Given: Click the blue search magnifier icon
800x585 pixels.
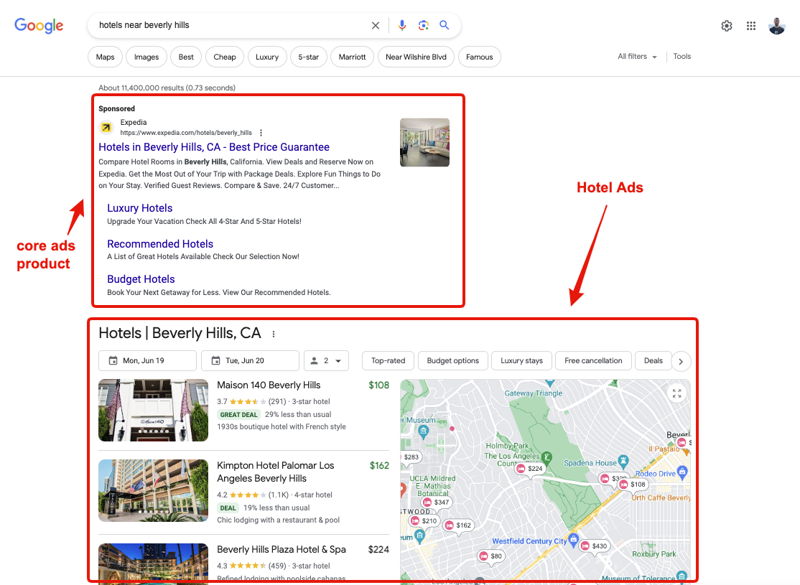Looking at the screenshot, I should [x=444, y=25].
